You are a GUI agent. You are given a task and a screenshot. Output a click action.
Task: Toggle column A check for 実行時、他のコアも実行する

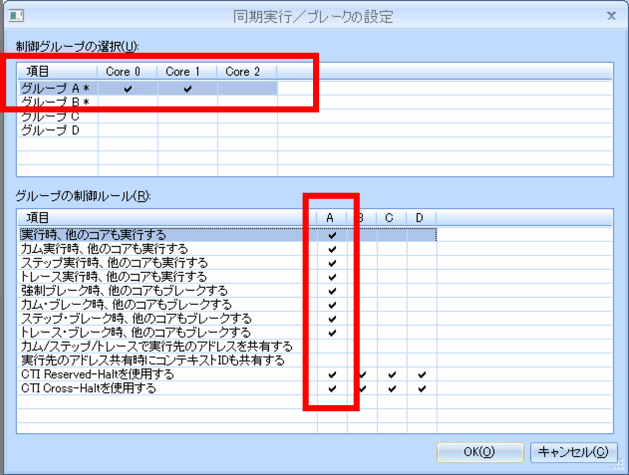[332, 236]
